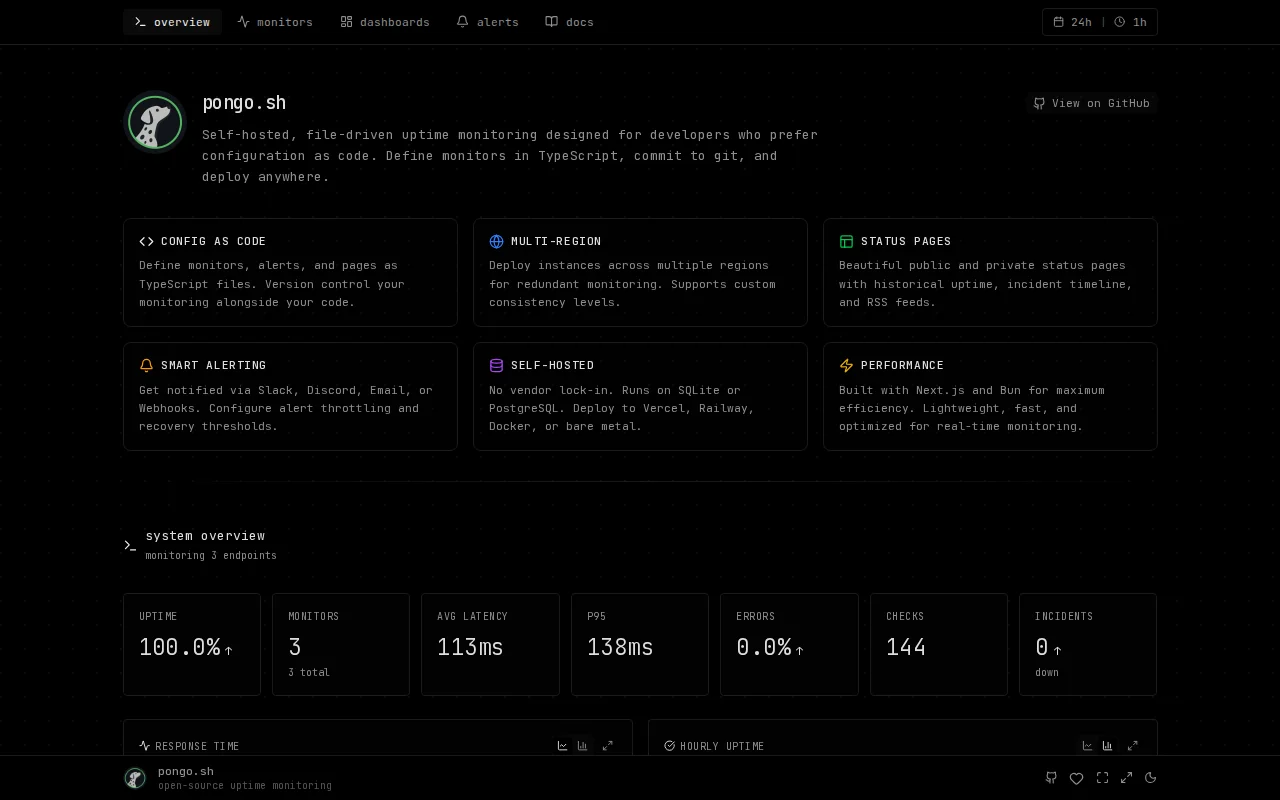Viewport: 1280px width, 800px height.
Task: Click the alerts tab bell icon
Action: [462, 22]
